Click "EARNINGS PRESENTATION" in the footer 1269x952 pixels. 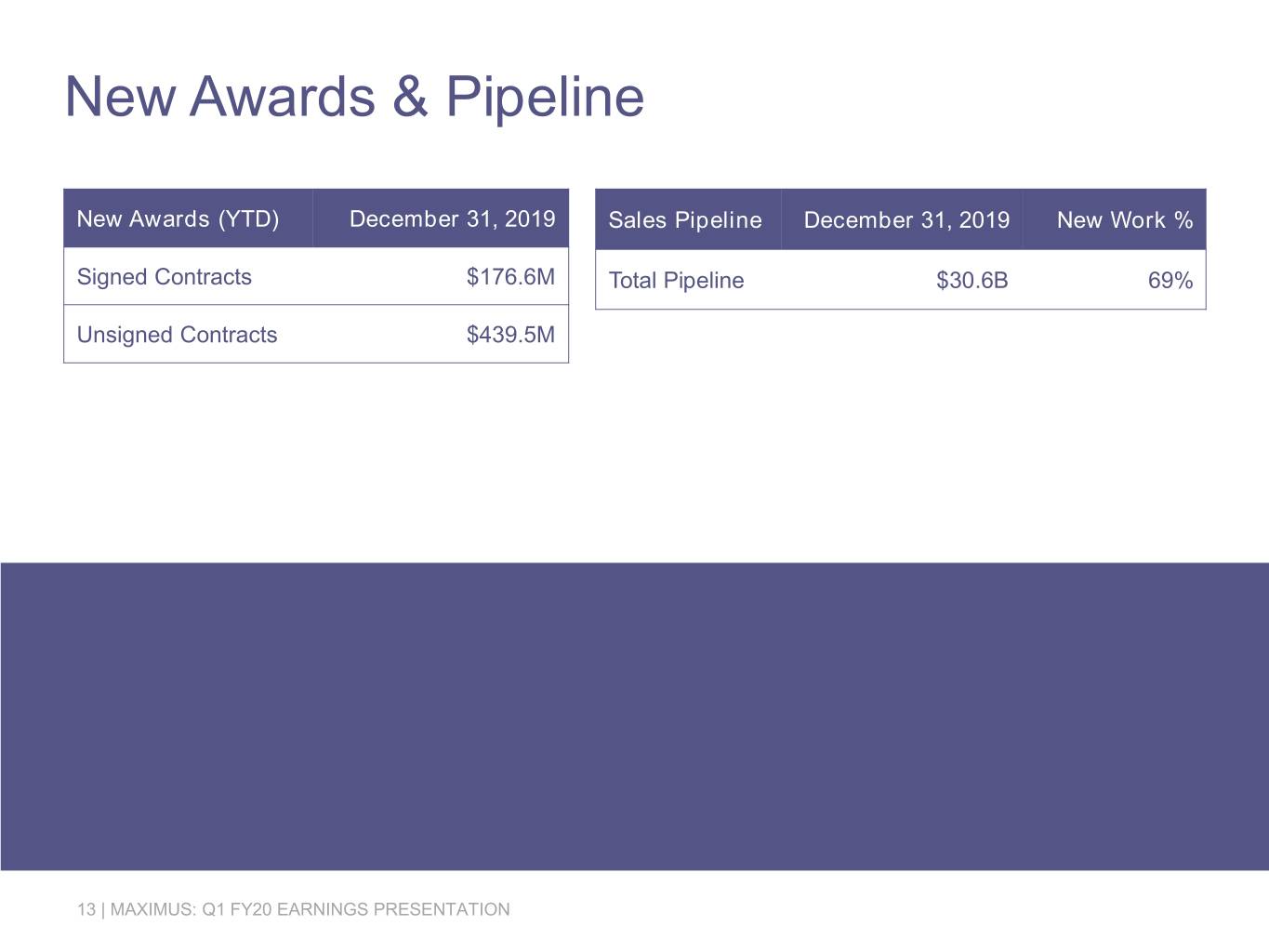(x=393, y=909)
